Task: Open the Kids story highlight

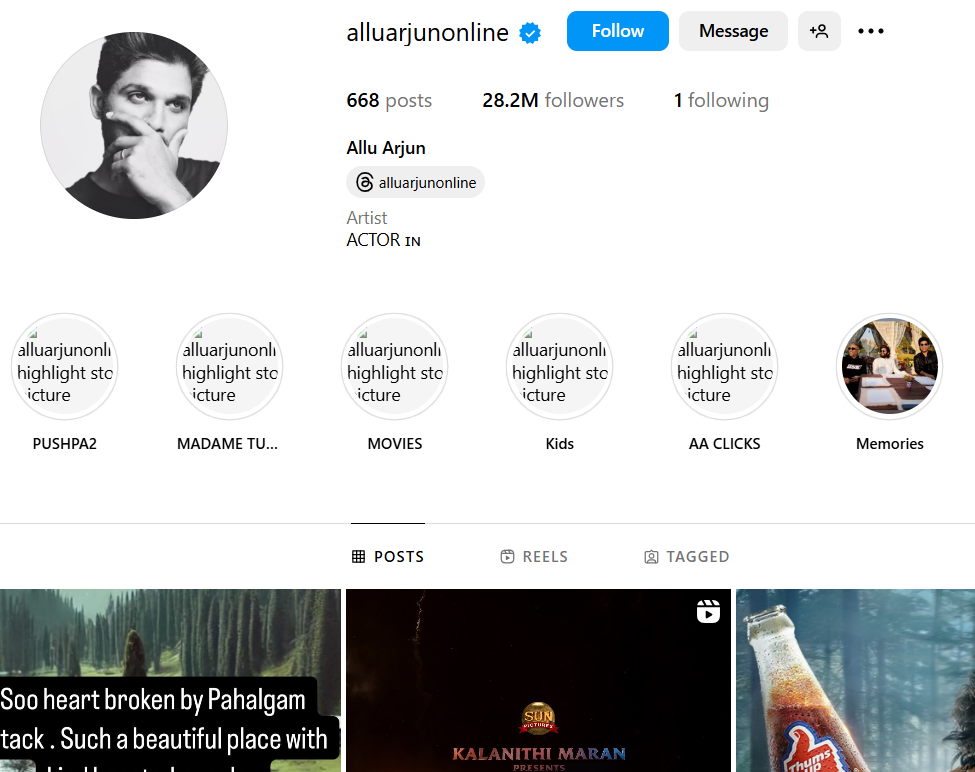Action: (560, 367)
